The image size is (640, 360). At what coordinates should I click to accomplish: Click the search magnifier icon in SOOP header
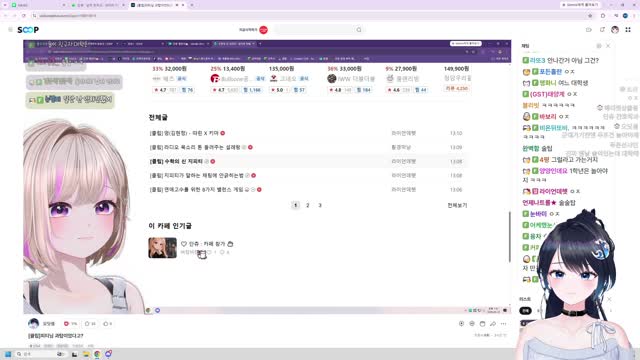tap(359, 29)
